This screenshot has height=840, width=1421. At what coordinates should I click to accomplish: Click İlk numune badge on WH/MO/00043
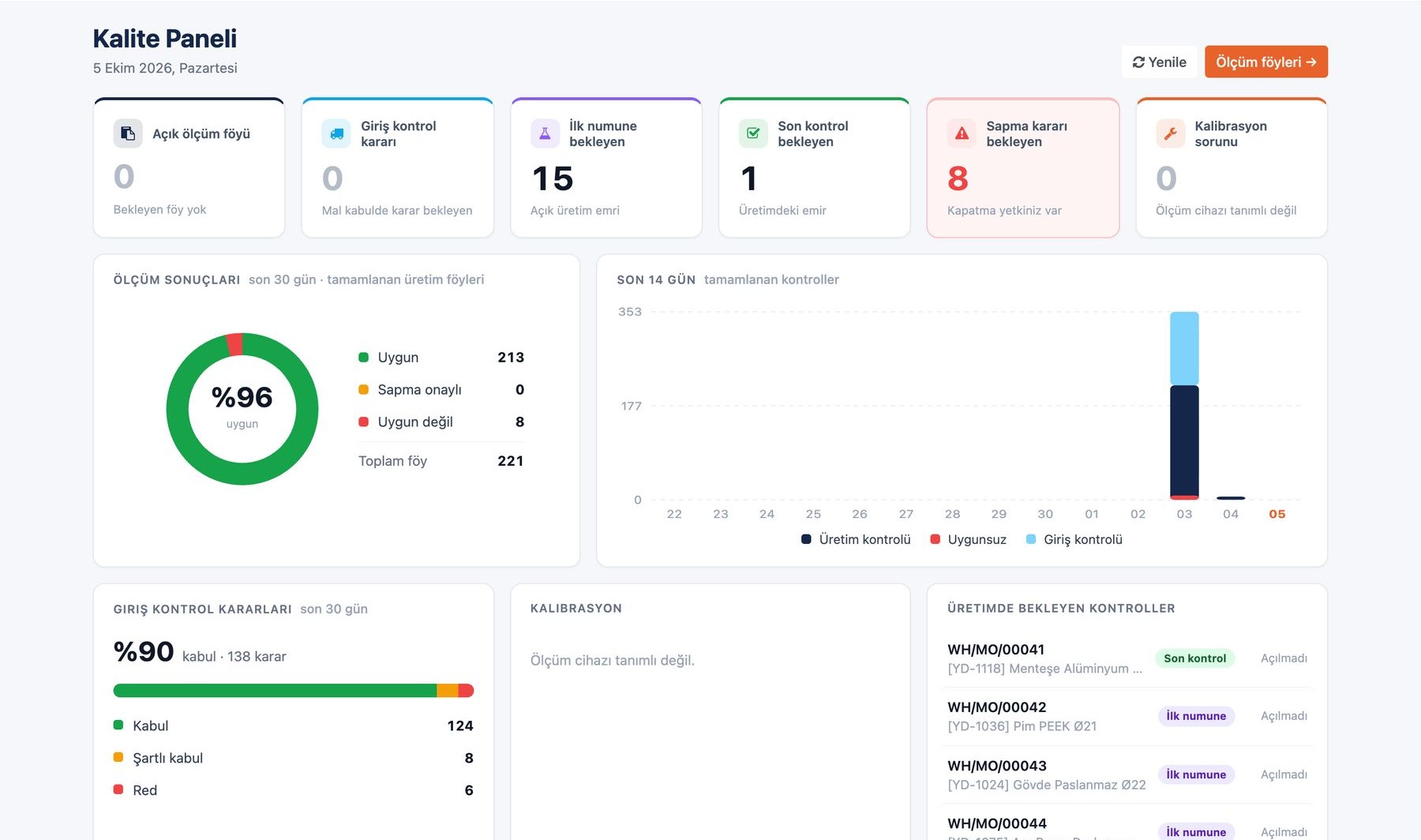[1196, 774]
